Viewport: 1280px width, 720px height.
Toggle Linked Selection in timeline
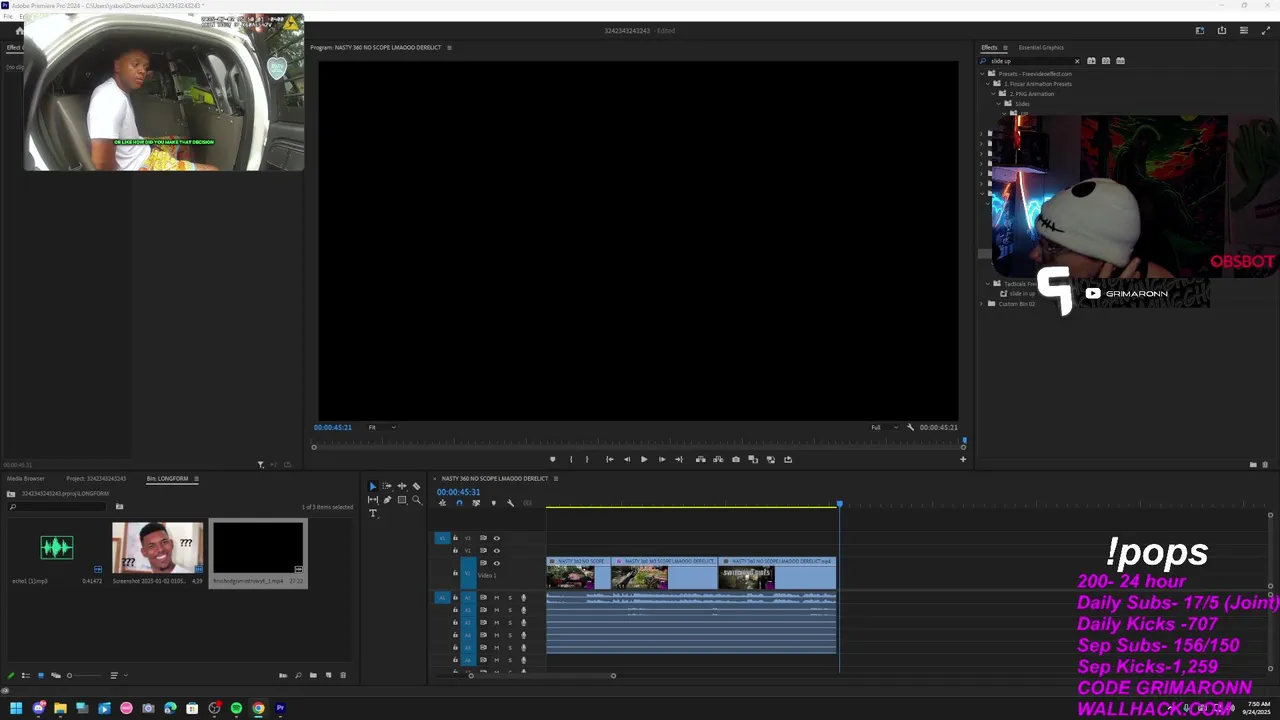(476, 503)
